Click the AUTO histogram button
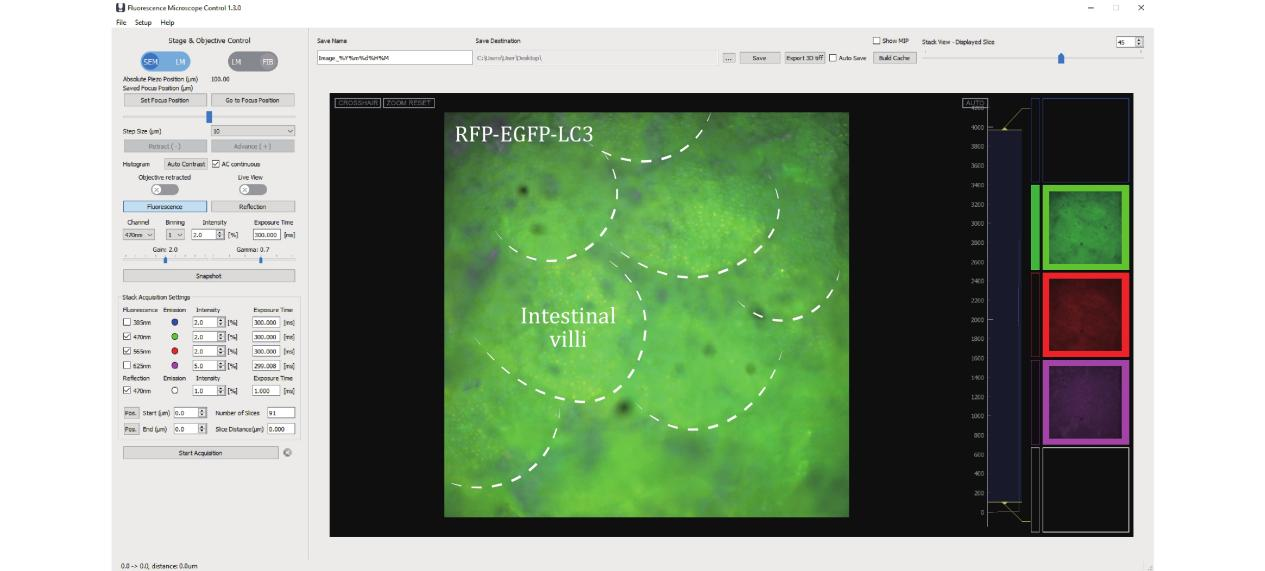Screen dimensions: 1265x571 click(x=974, y=103)
